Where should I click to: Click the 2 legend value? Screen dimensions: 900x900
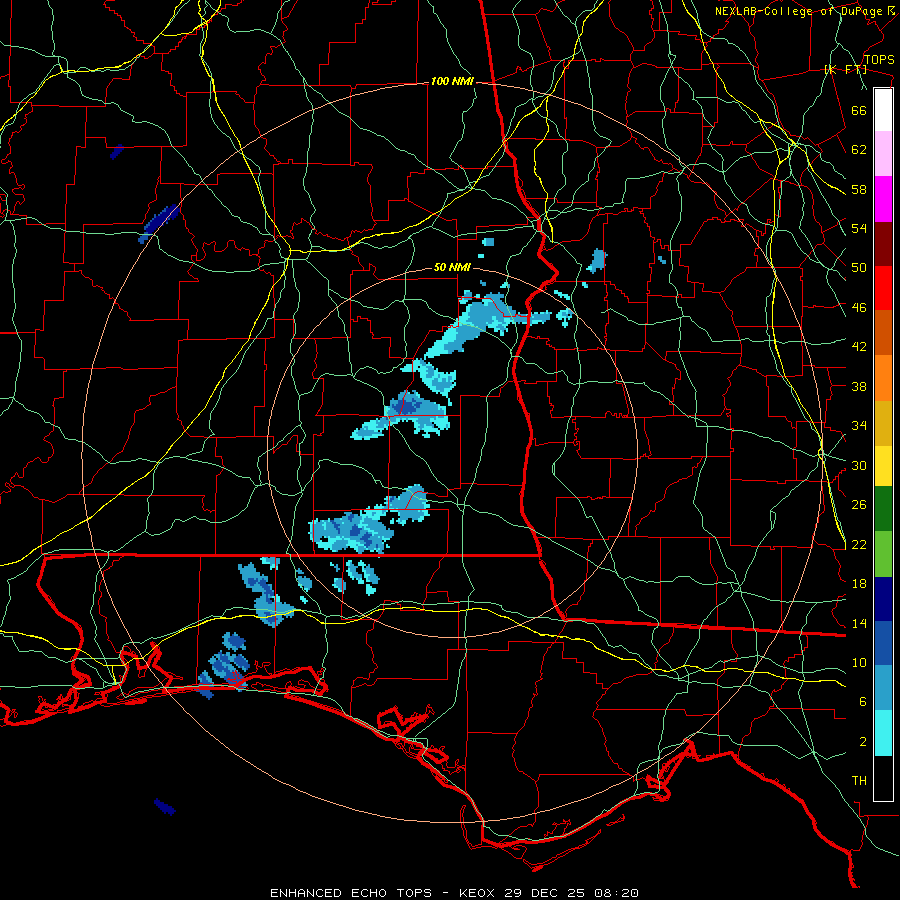863,742
